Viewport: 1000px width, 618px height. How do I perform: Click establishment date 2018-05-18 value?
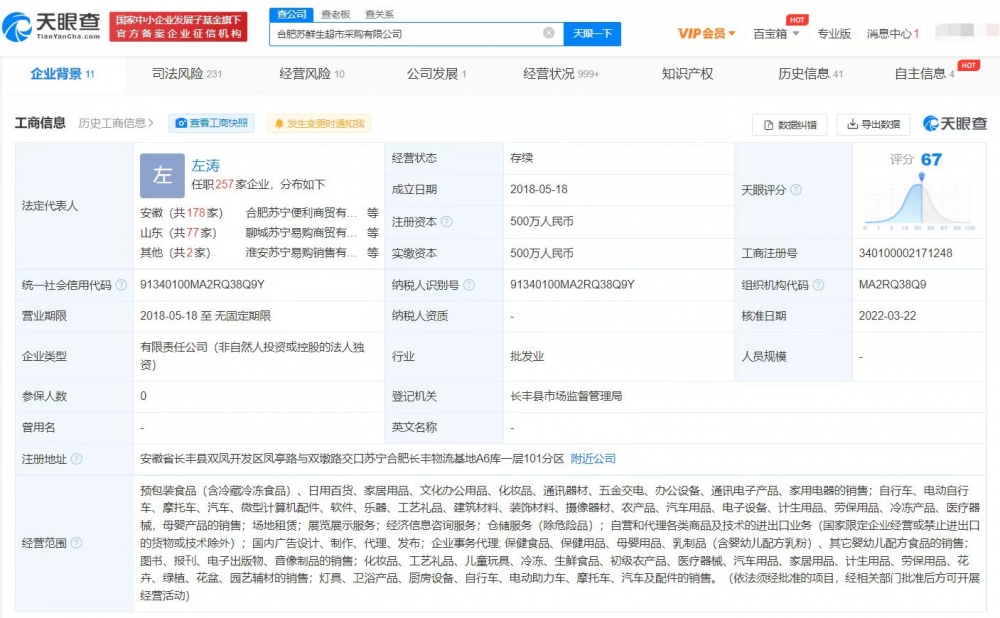pyautogui.click(x=539, y=189)
